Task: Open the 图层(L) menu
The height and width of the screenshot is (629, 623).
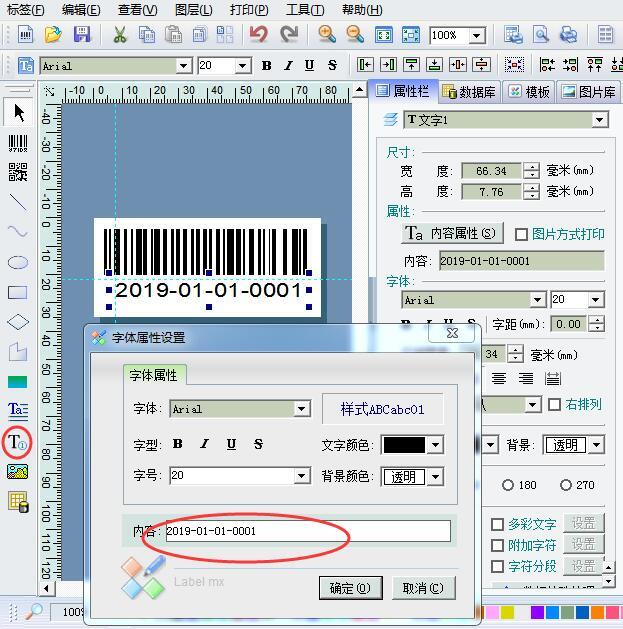Action: [193, 9]
